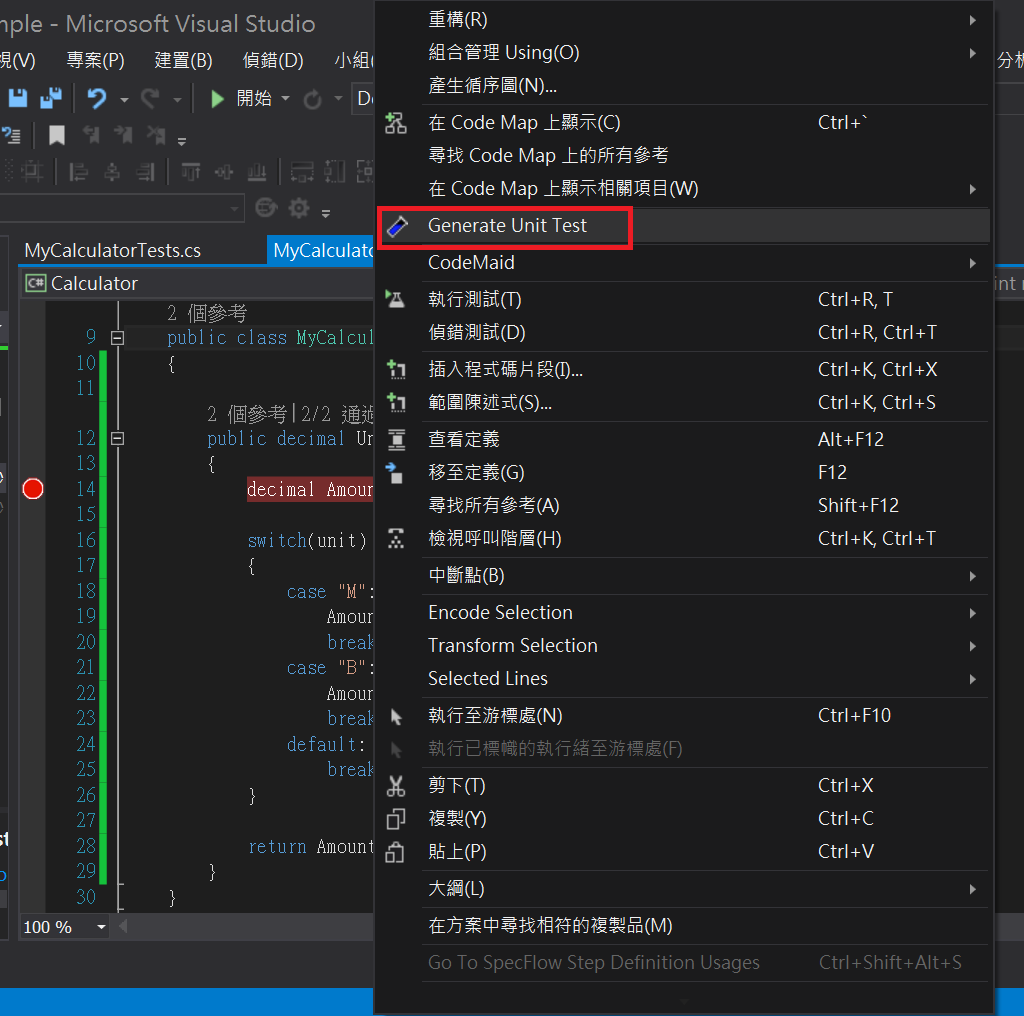Click line number 28 in the editor gutter

click(86, 846)
